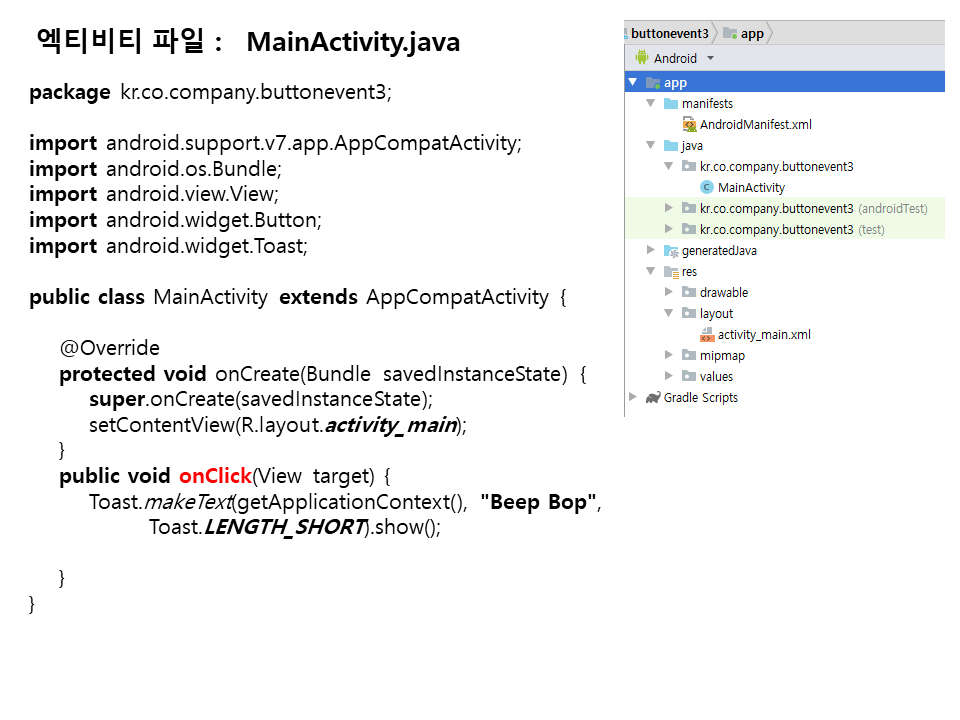This screenshot has width=960, height=720.
Task: Expand the Gradle Scripts node arrow
Action: pyautogui.click(x=633, y=397)
